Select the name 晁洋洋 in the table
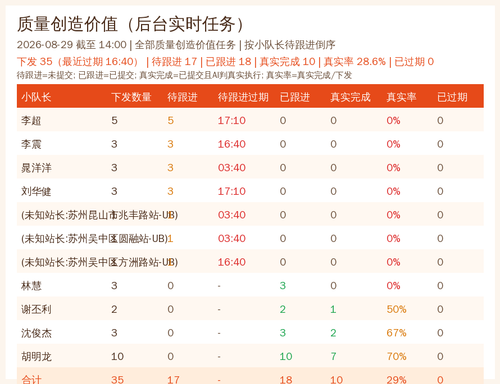 [x=36, y=168]
